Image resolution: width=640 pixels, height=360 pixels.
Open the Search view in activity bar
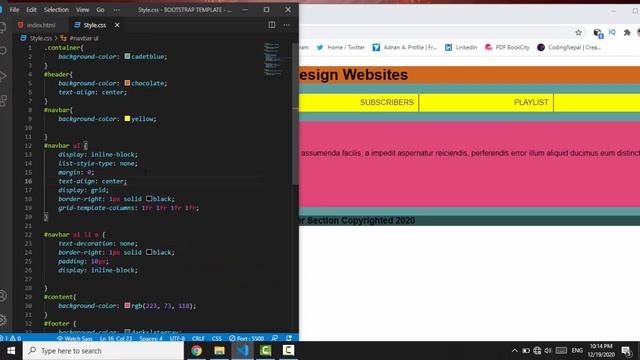(2, 50)
